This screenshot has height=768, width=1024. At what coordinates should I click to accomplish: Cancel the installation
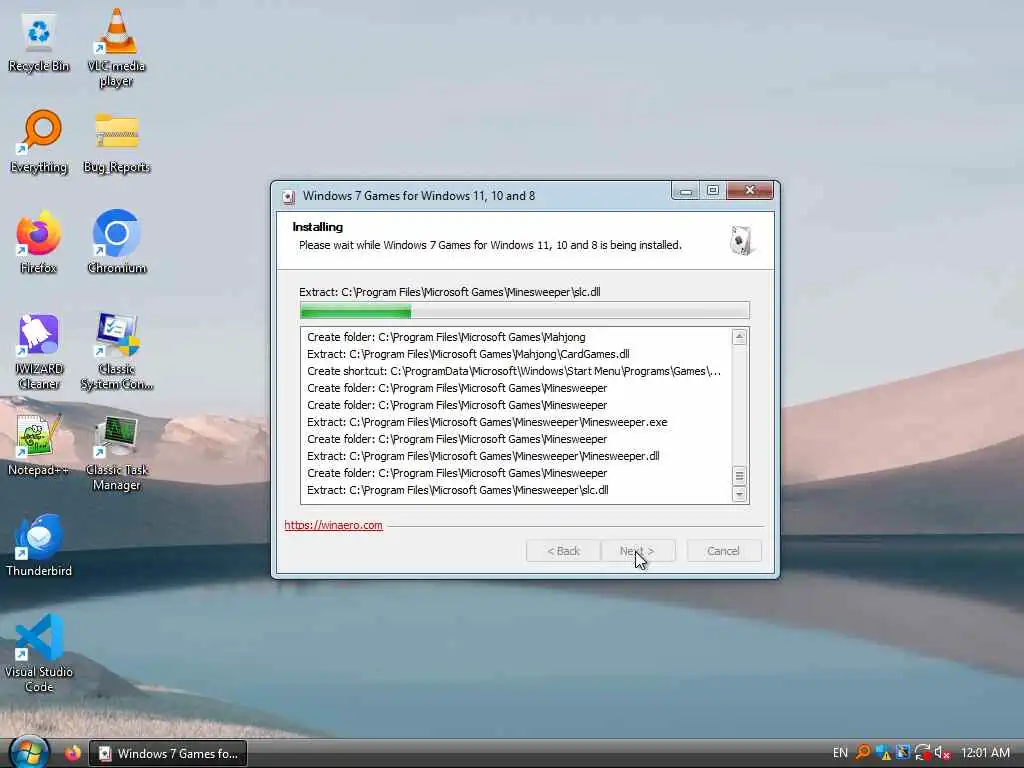pos(724,551)
